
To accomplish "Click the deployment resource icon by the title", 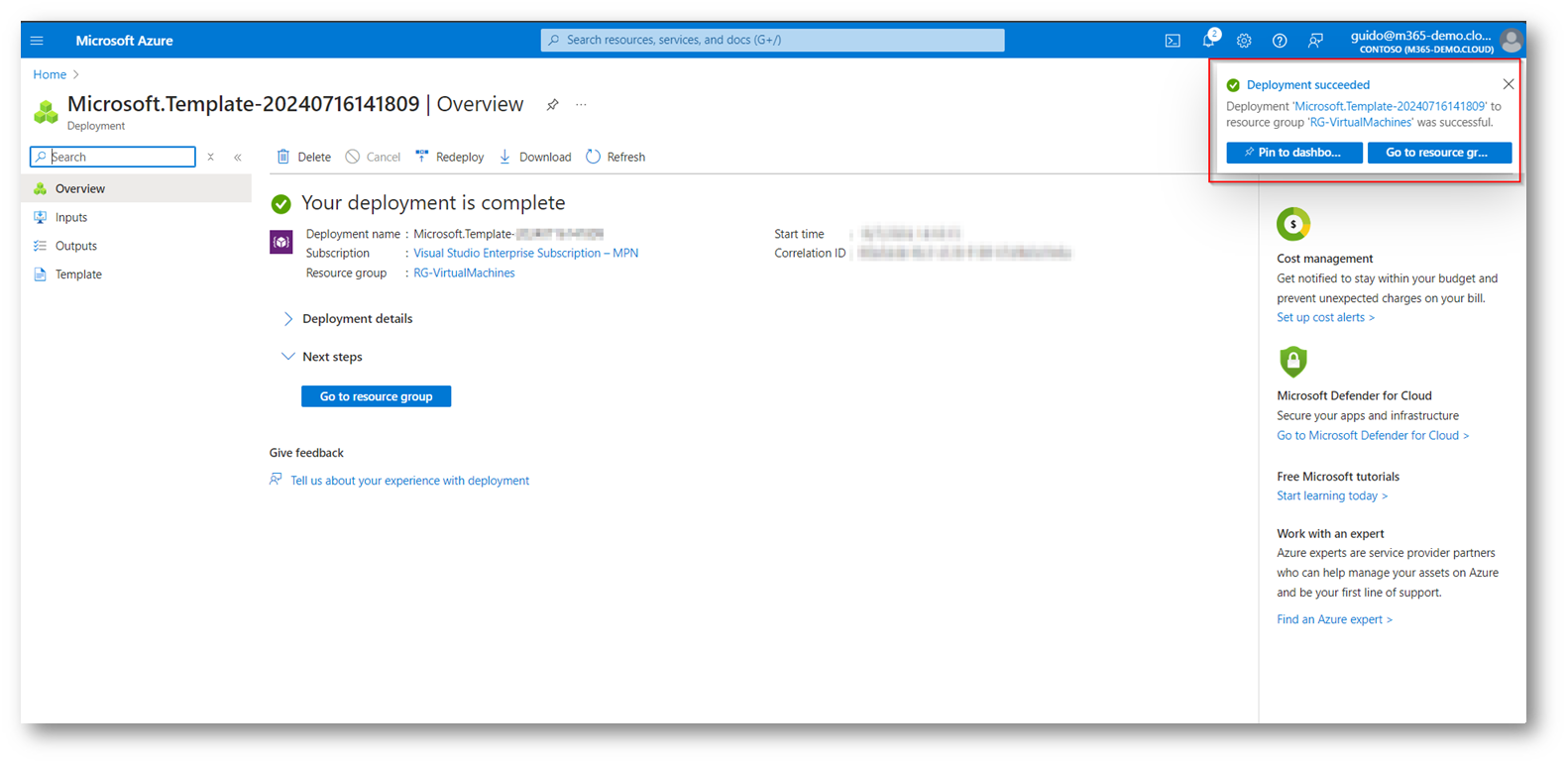I will coord(46,111).
